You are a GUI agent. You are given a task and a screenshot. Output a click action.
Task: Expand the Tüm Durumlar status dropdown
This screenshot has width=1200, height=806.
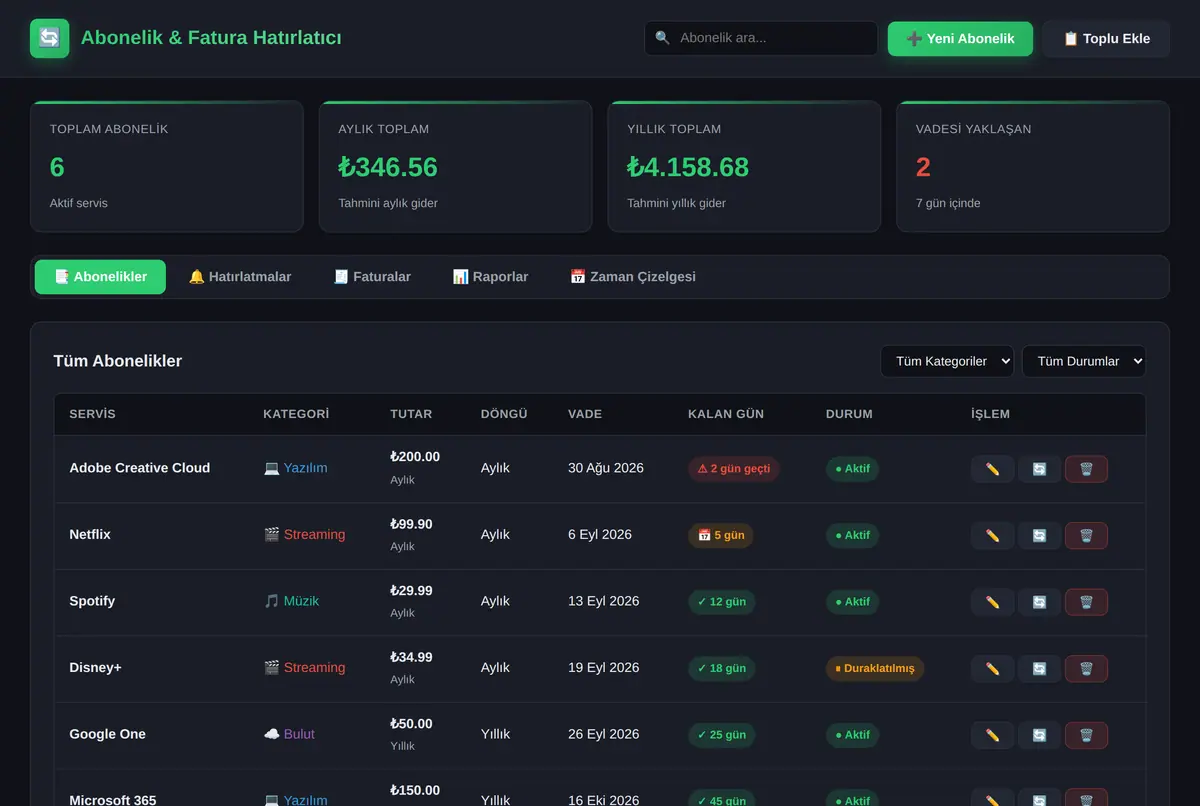tap(1083, 361)
